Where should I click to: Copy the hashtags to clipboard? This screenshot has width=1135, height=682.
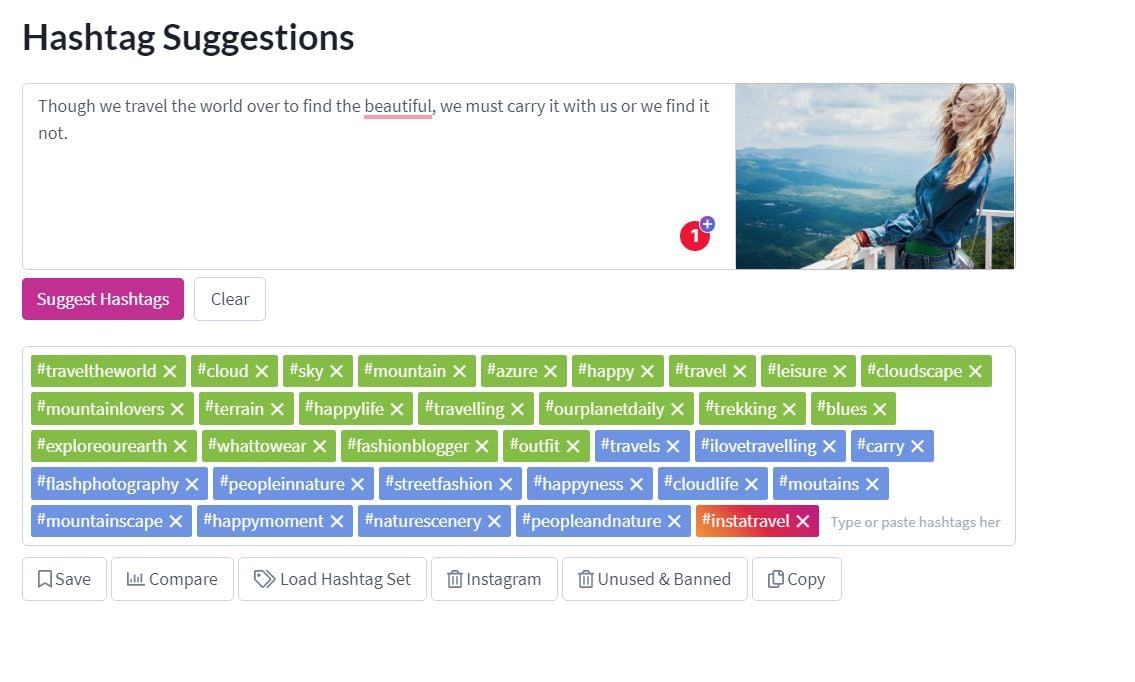pyautogui.click(x=797, y=579)
